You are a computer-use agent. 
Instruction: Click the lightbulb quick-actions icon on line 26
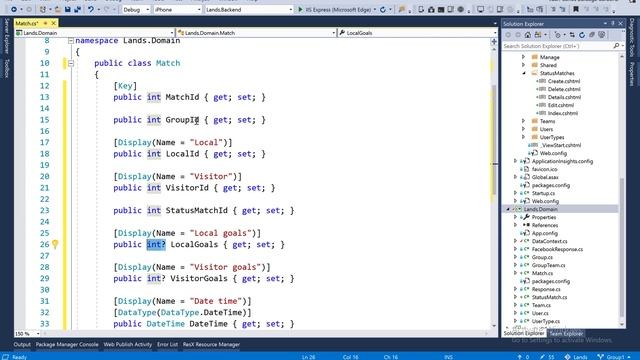click(x=55, y=244)
